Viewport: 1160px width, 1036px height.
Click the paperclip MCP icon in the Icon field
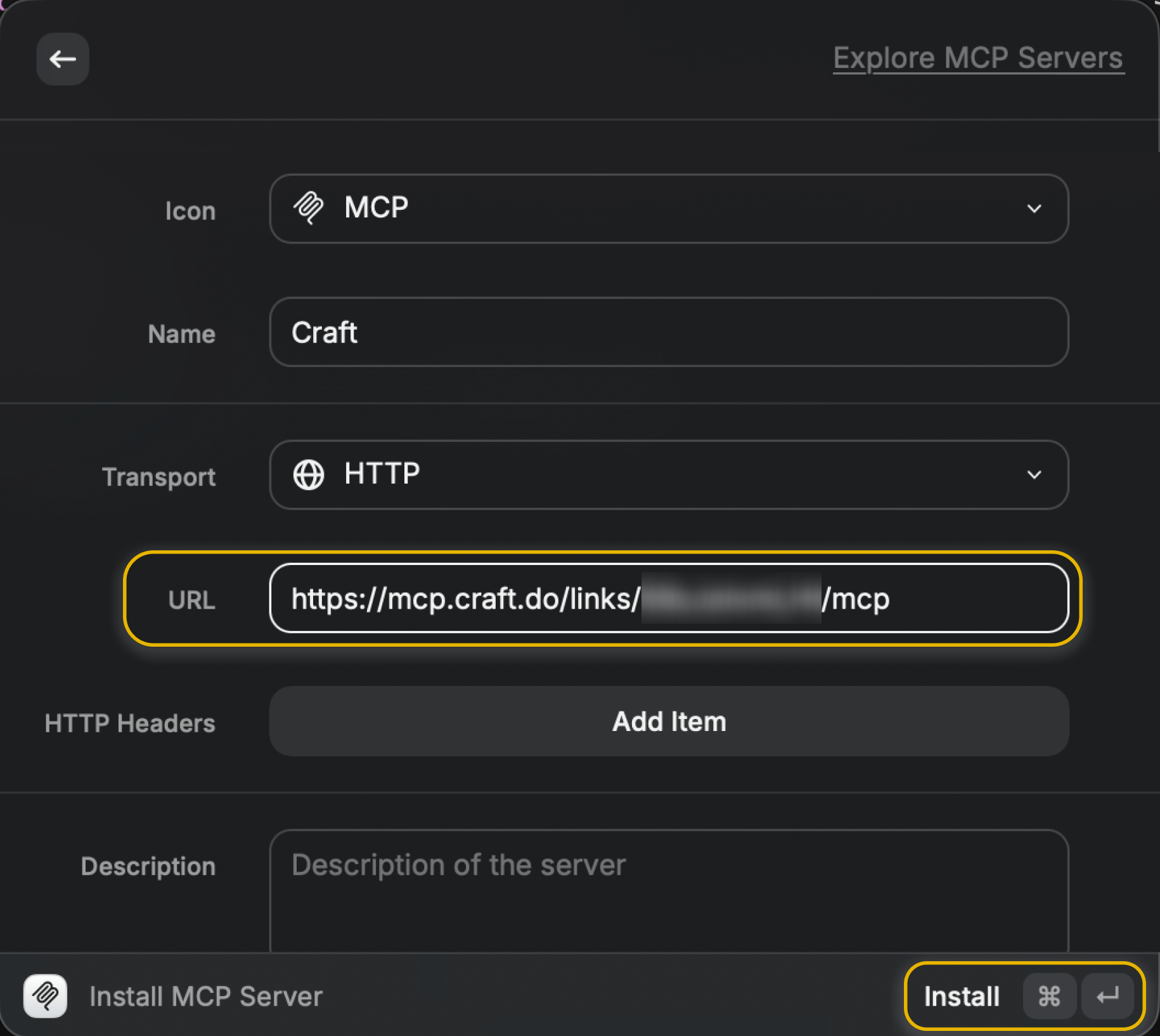[x=309, y=208]
